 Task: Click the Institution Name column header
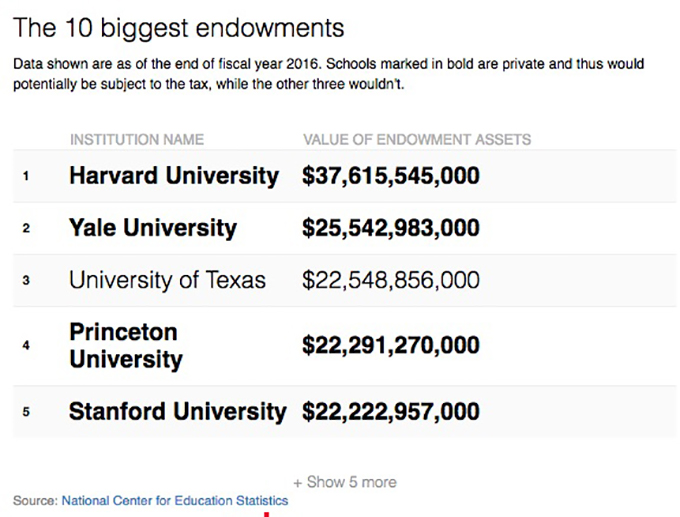pyautogui.click(x=136, y=139)
